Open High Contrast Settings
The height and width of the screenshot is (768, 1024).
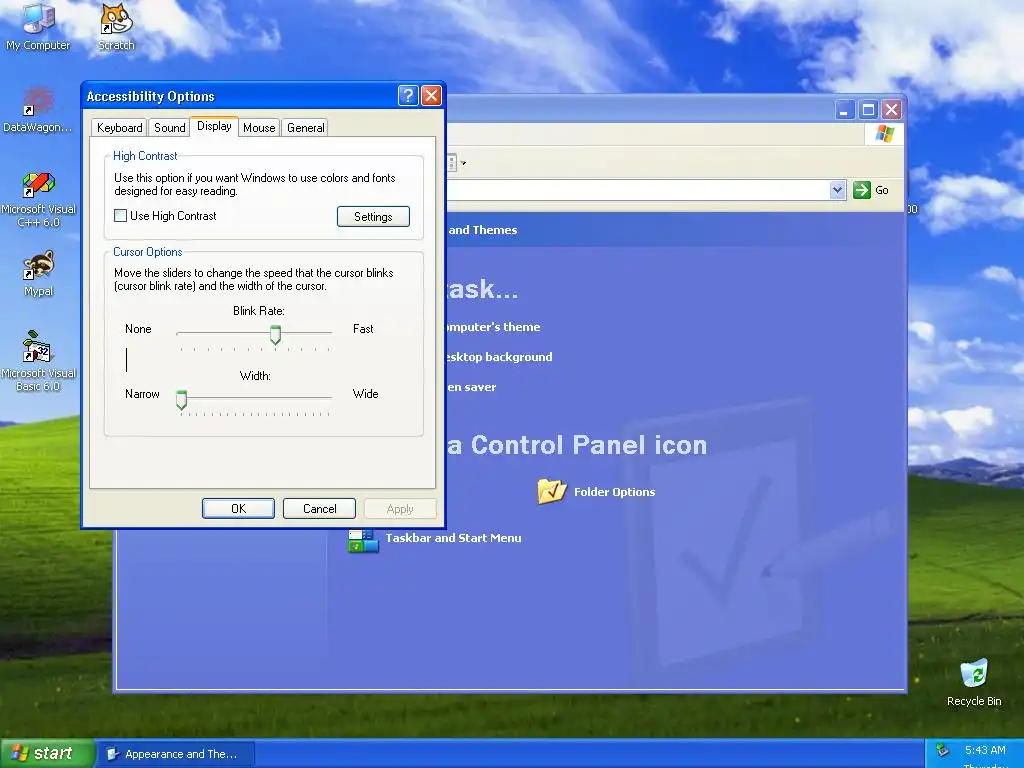tap(374, 216)
